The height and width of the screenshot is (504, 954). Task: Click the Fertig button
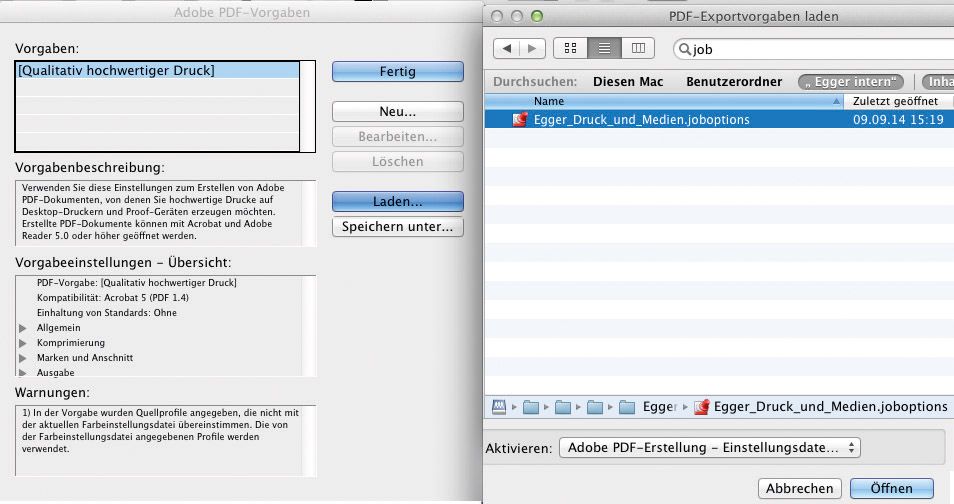pos(397,71)
